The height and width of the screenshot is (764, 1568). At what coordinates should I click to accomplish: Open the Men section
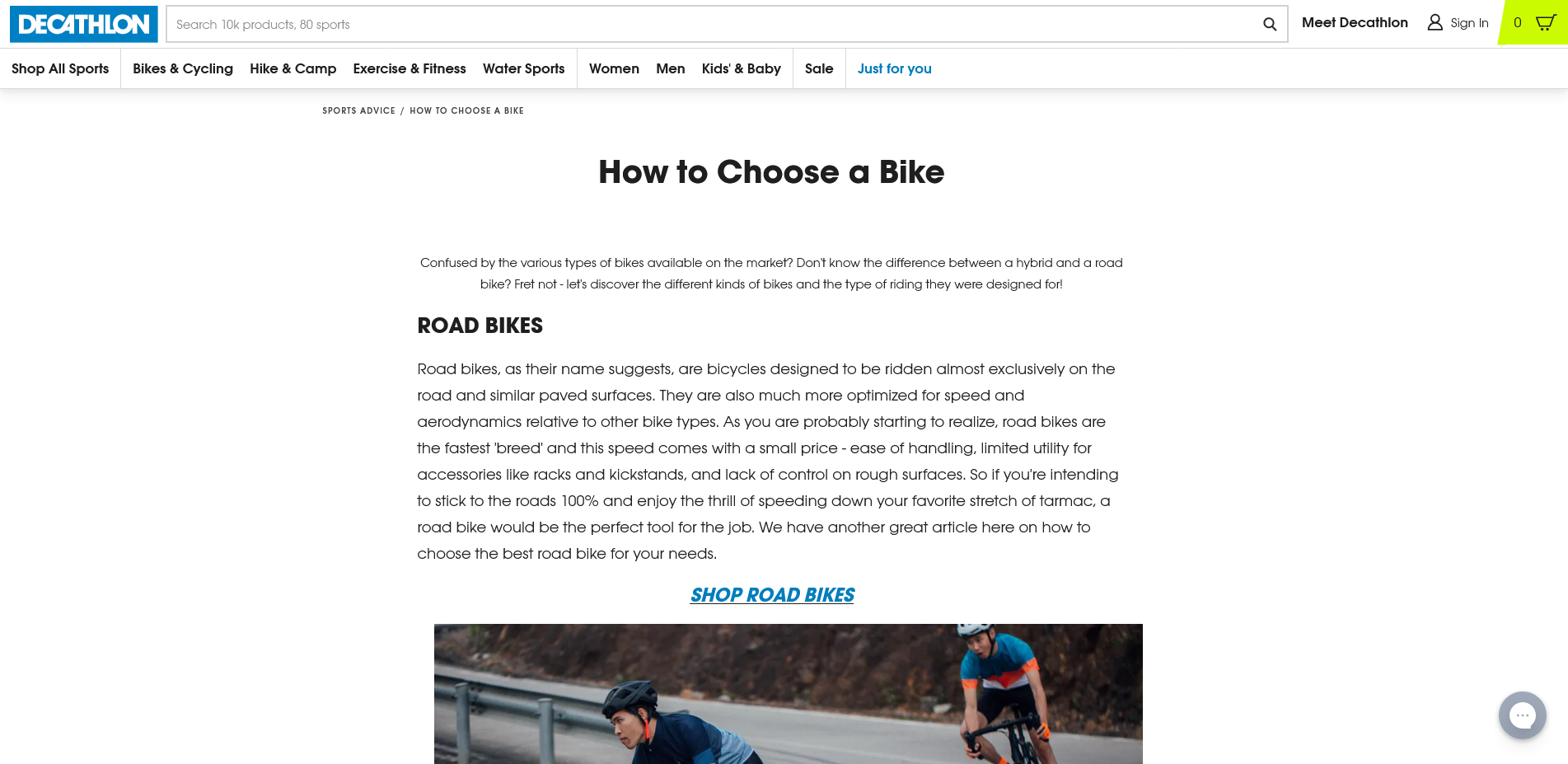671,68
